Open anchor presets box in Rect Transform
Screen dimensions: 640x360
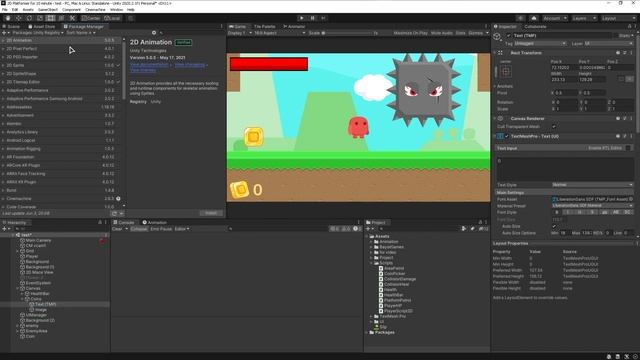coord(506,71)
